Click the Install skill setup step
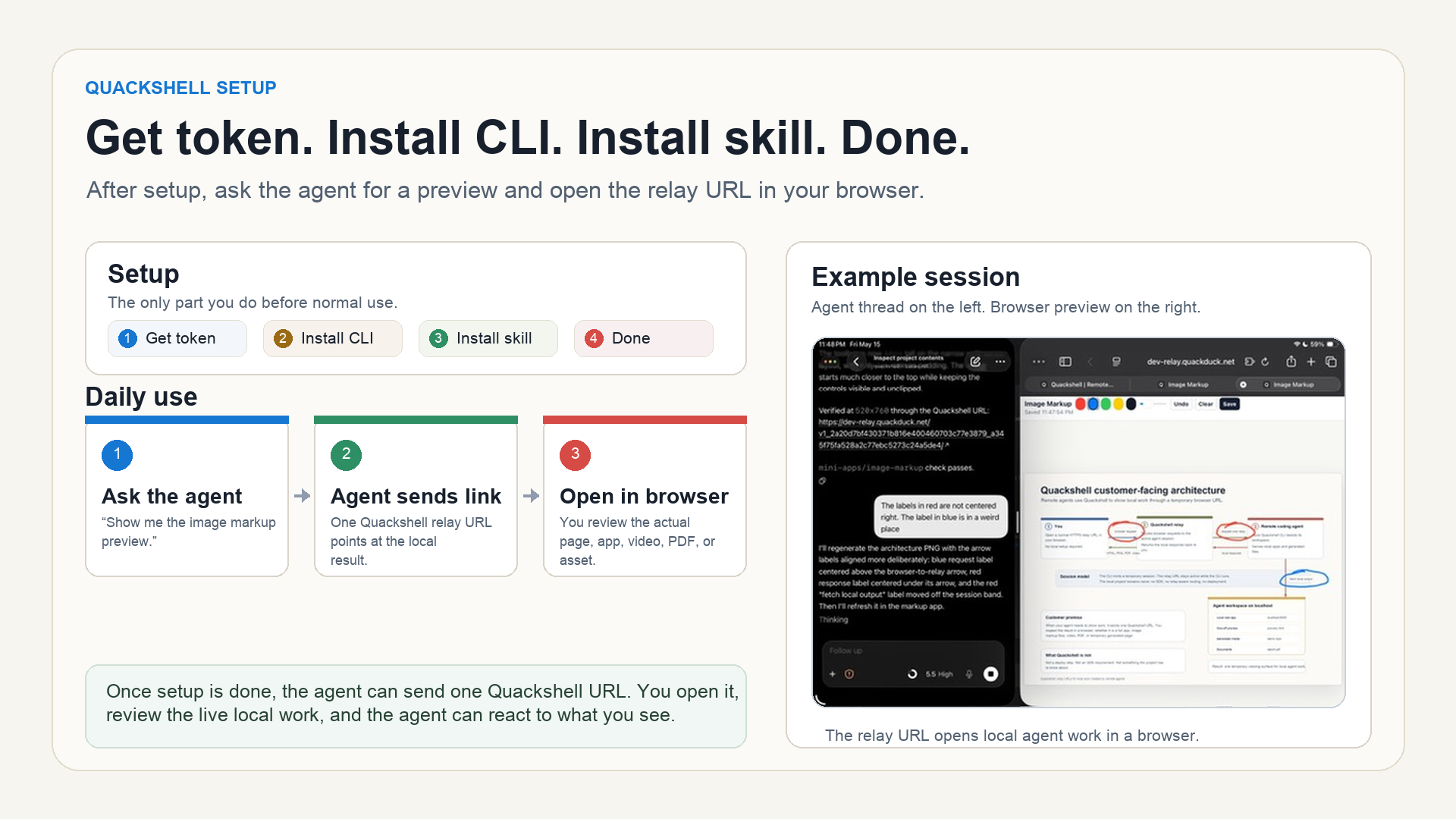The height and width of the screenshot is (819, 1456). coord(488,338)
